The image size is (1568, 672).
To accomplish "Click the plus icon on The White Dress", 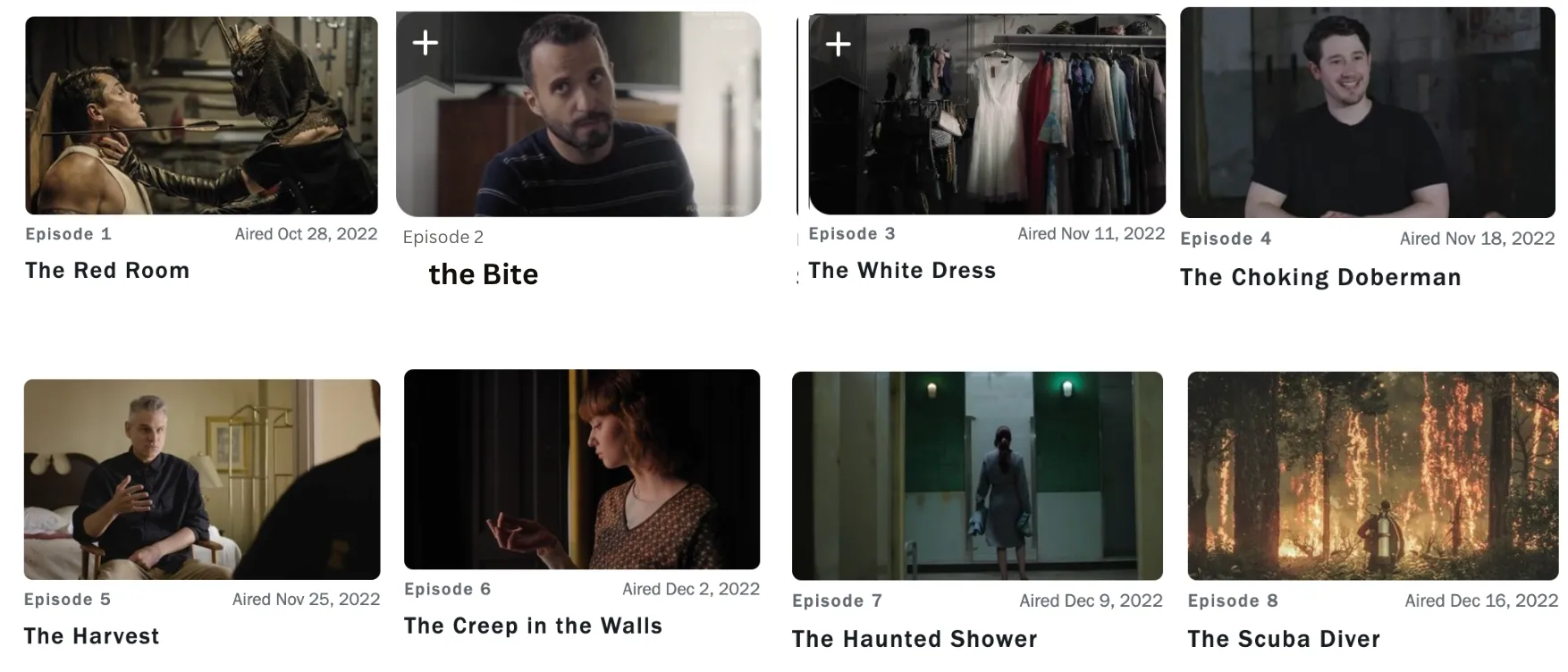I will (x=838, y=44).
